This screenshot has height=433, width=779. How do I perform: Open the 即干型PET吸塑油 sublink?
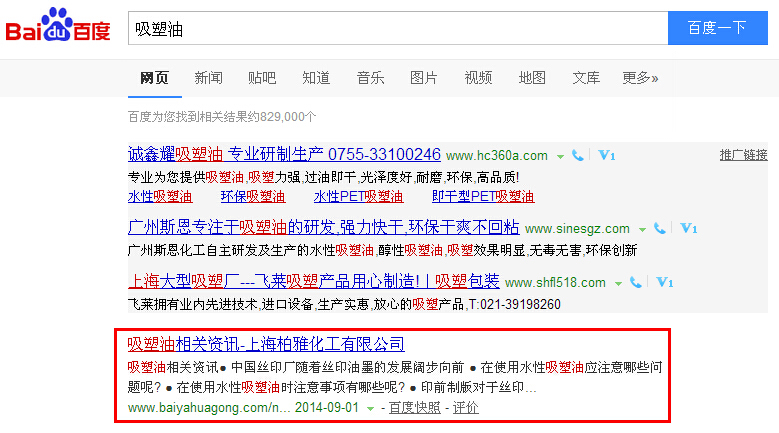coord(483,197)
